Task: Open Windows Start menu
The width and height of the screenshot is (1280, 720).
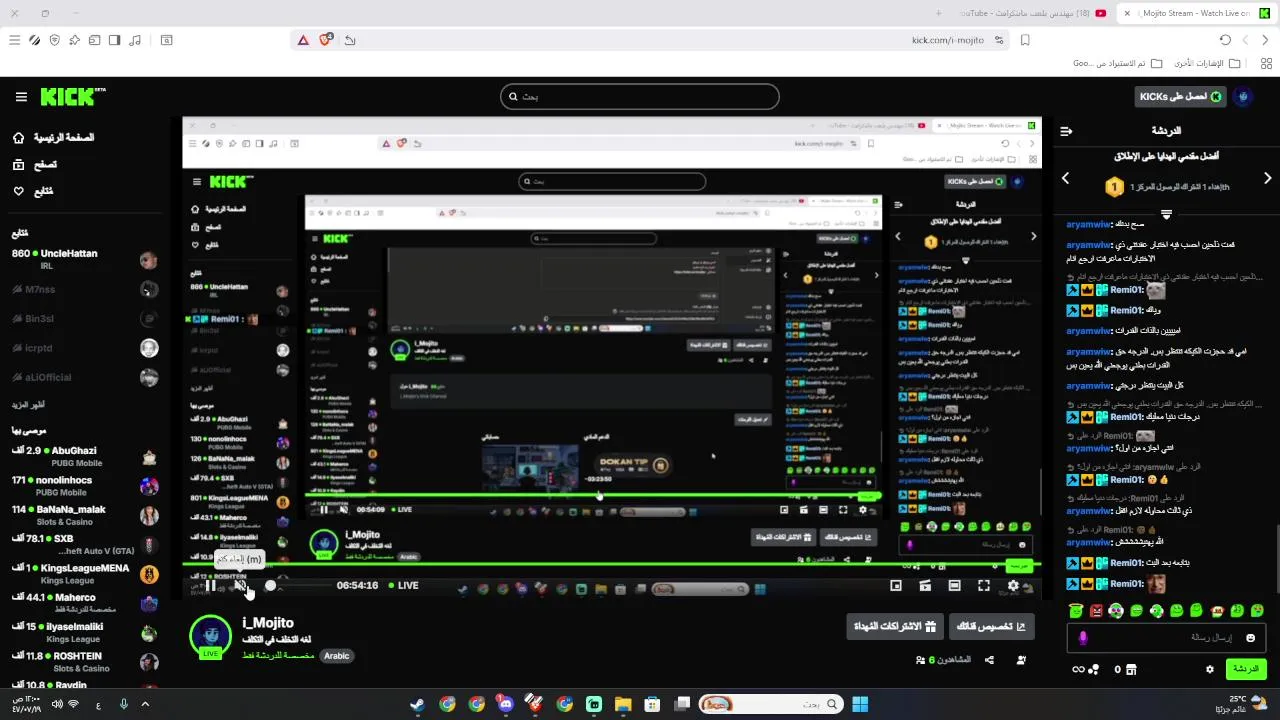Action: click(x=860, y=704)
